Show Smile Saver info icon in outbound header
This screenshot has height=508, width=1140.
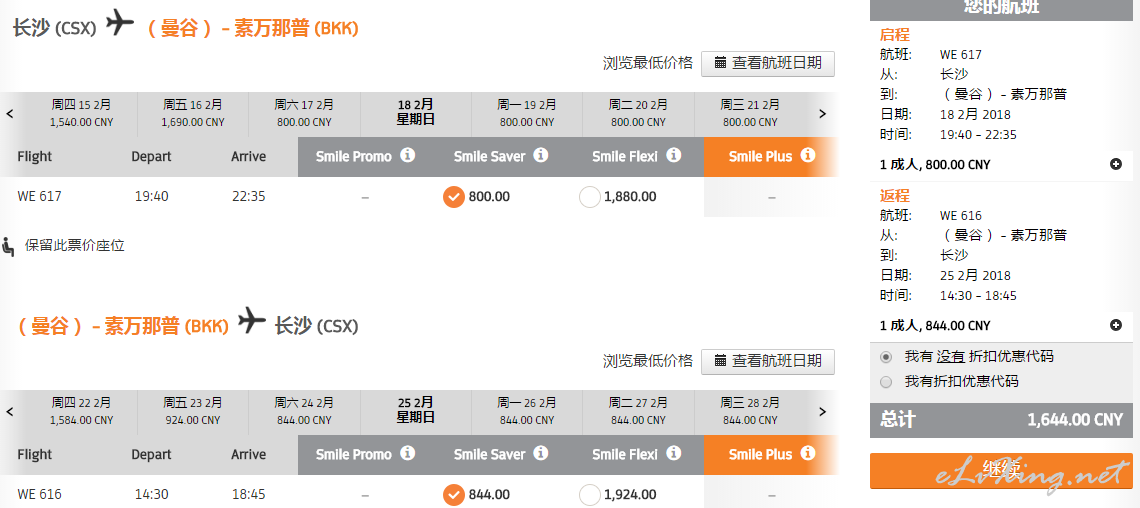point(540,156)
